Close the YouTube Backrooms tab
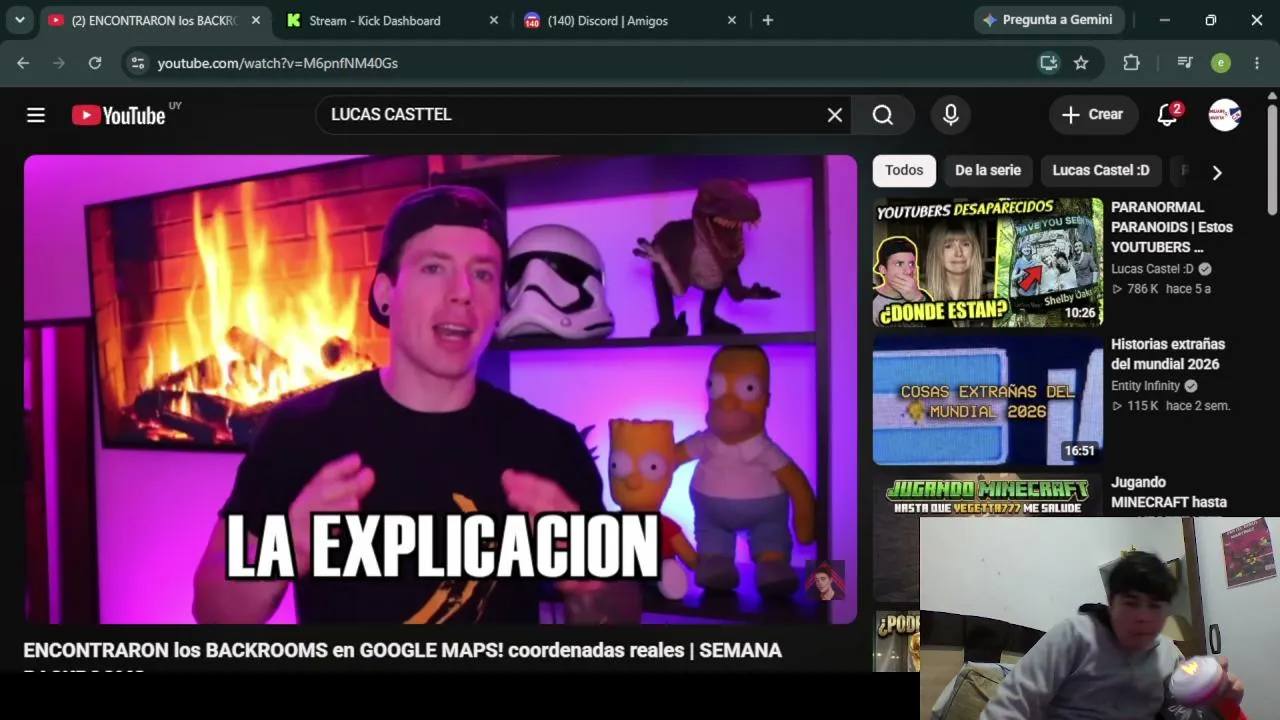1280x720 pixels. [x=255, y=20]
